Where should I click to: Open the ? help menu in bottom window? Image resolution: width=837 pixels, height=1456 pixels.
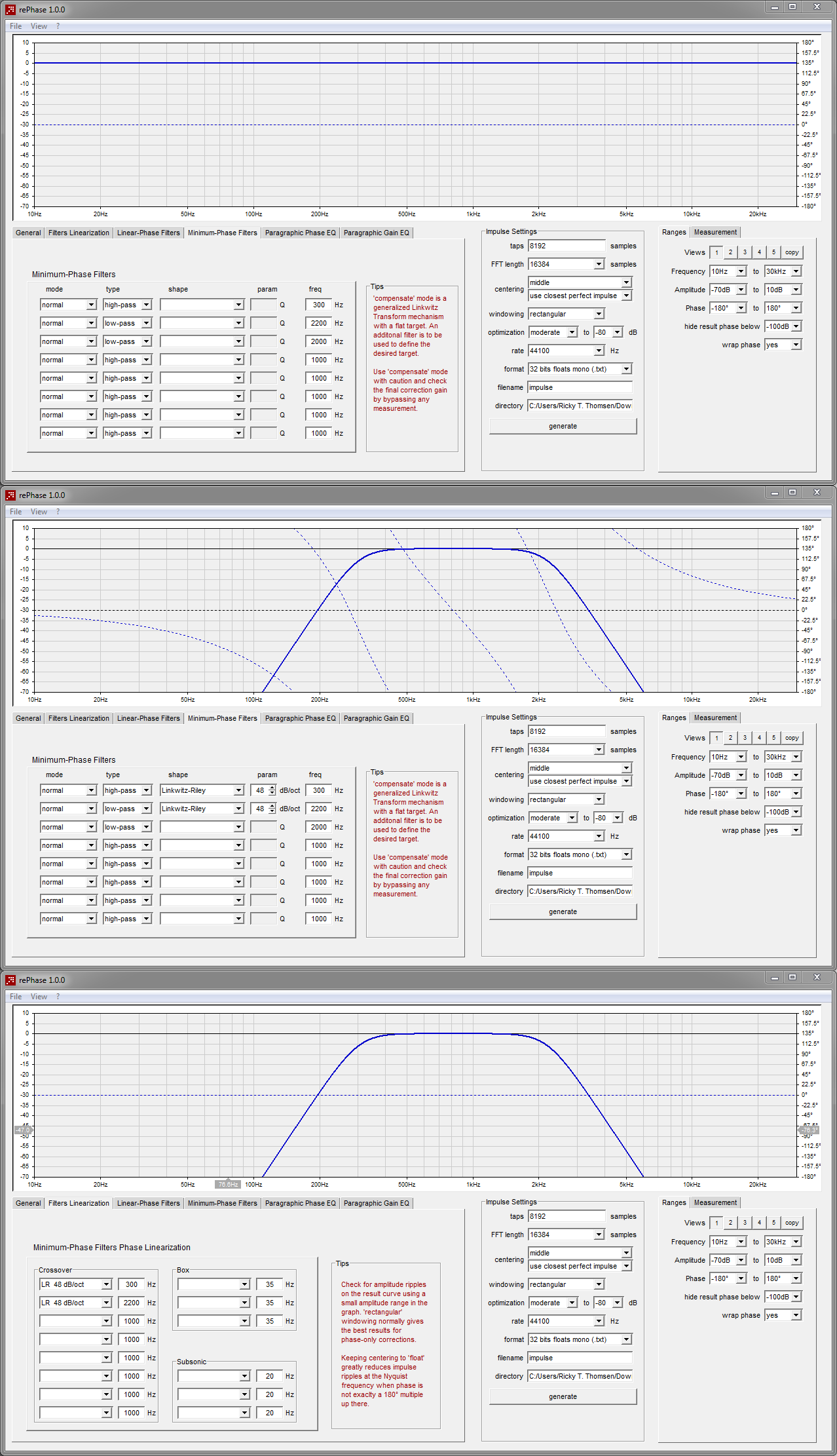click(58, 997)
